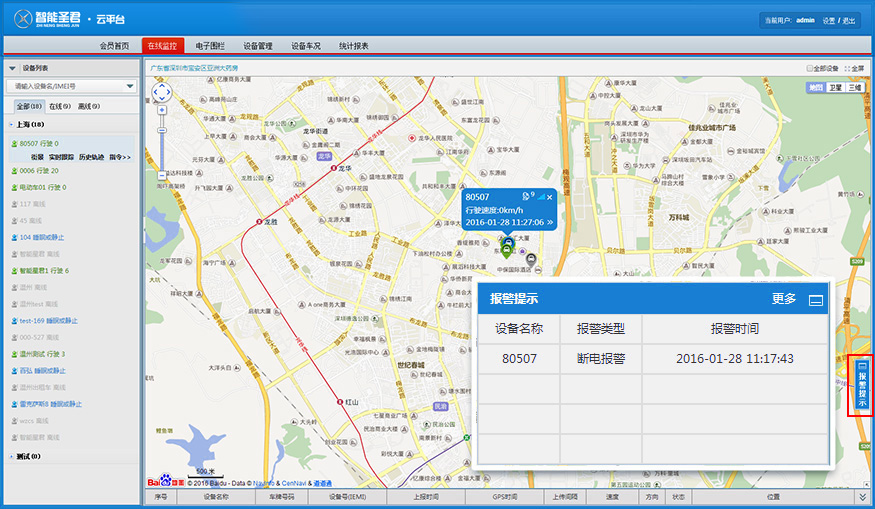Click the gray offline vehicle marker

click(x=531, y=261)
